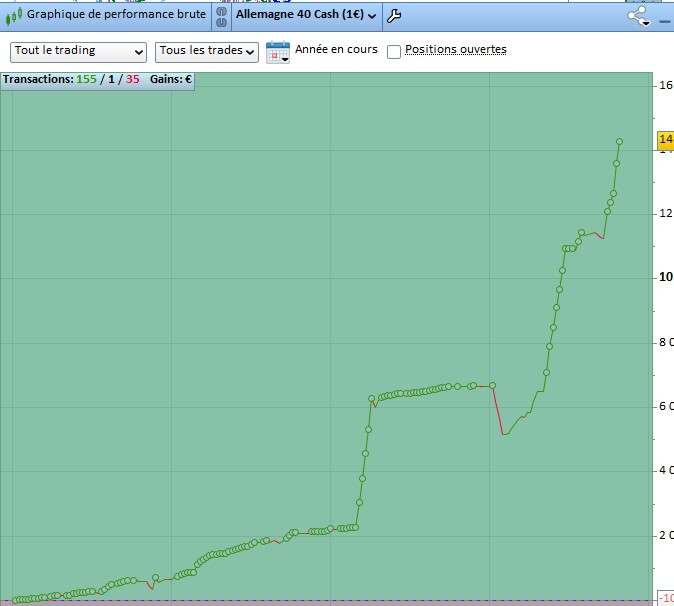Open the wrench settings icon

394,16
